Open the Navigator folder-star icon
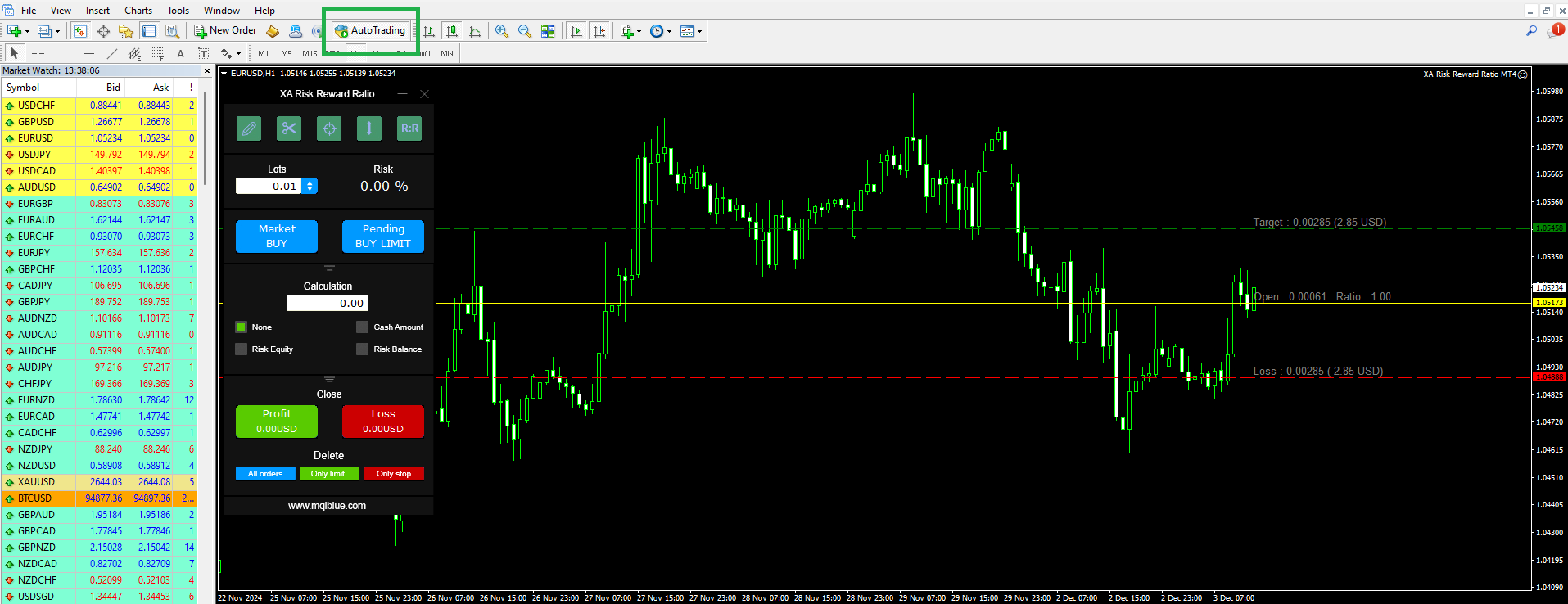This screenshot has height=604, width=1568. (125, 31)
